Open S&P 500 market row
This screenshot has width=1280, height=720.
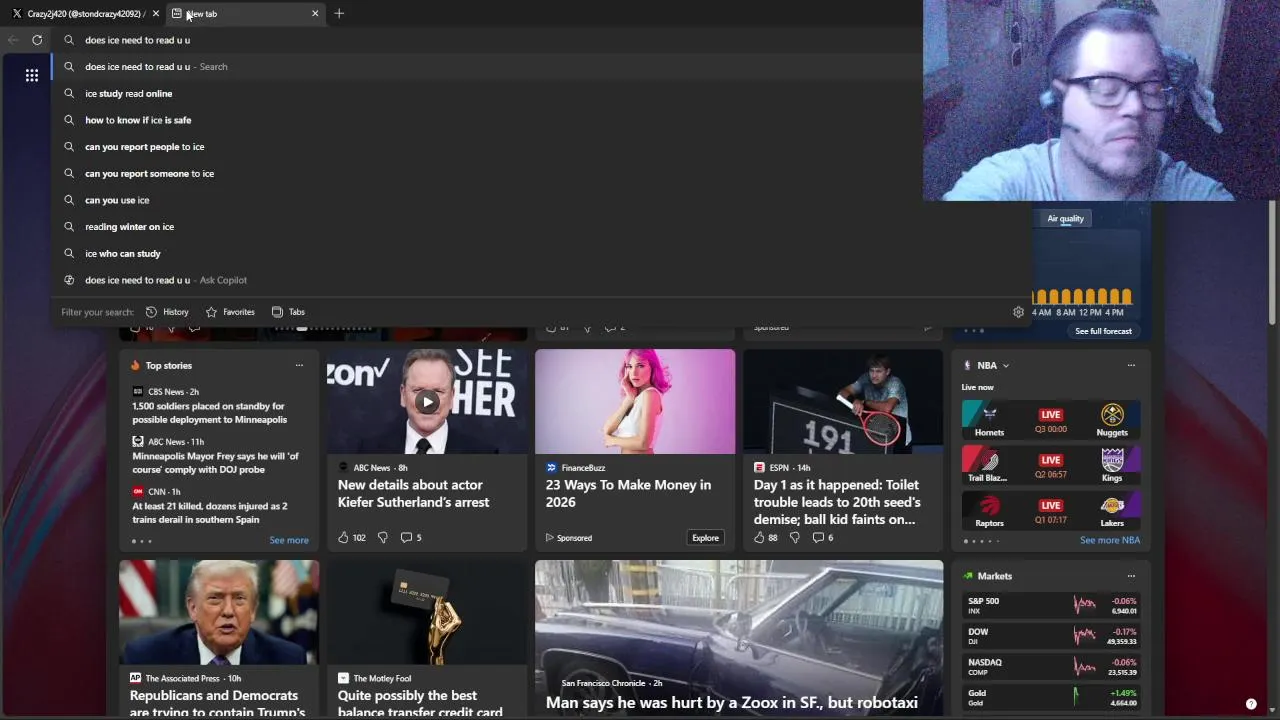pyautogui.click(x=1050, y=605)
